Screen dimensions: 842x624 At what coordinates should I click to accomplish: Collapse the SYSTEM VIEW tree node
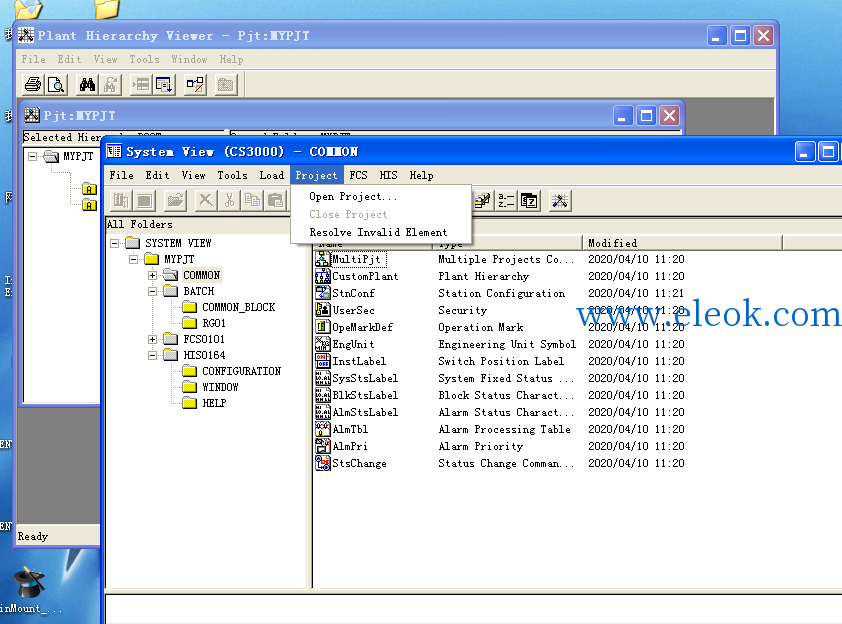click(114, 243)
